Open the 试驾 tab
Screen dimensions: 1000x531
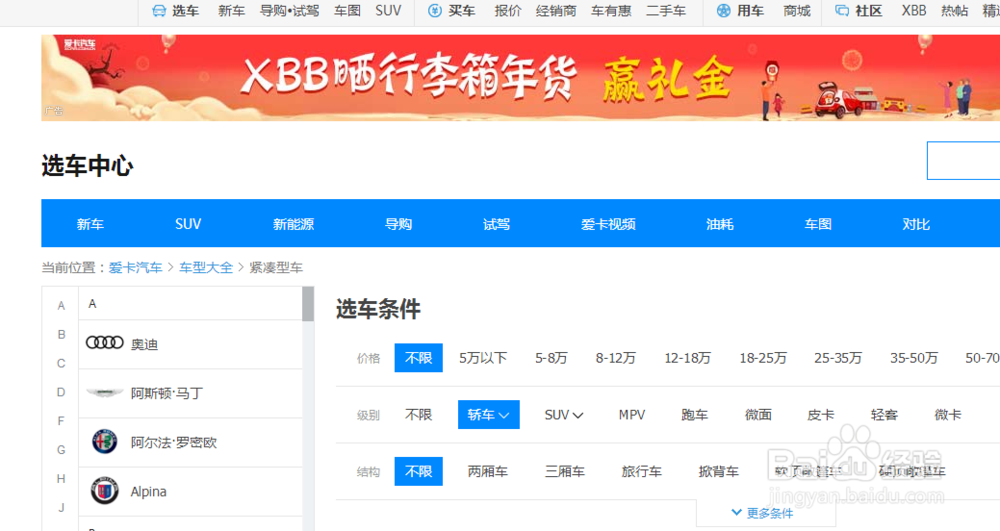(496, 224)
